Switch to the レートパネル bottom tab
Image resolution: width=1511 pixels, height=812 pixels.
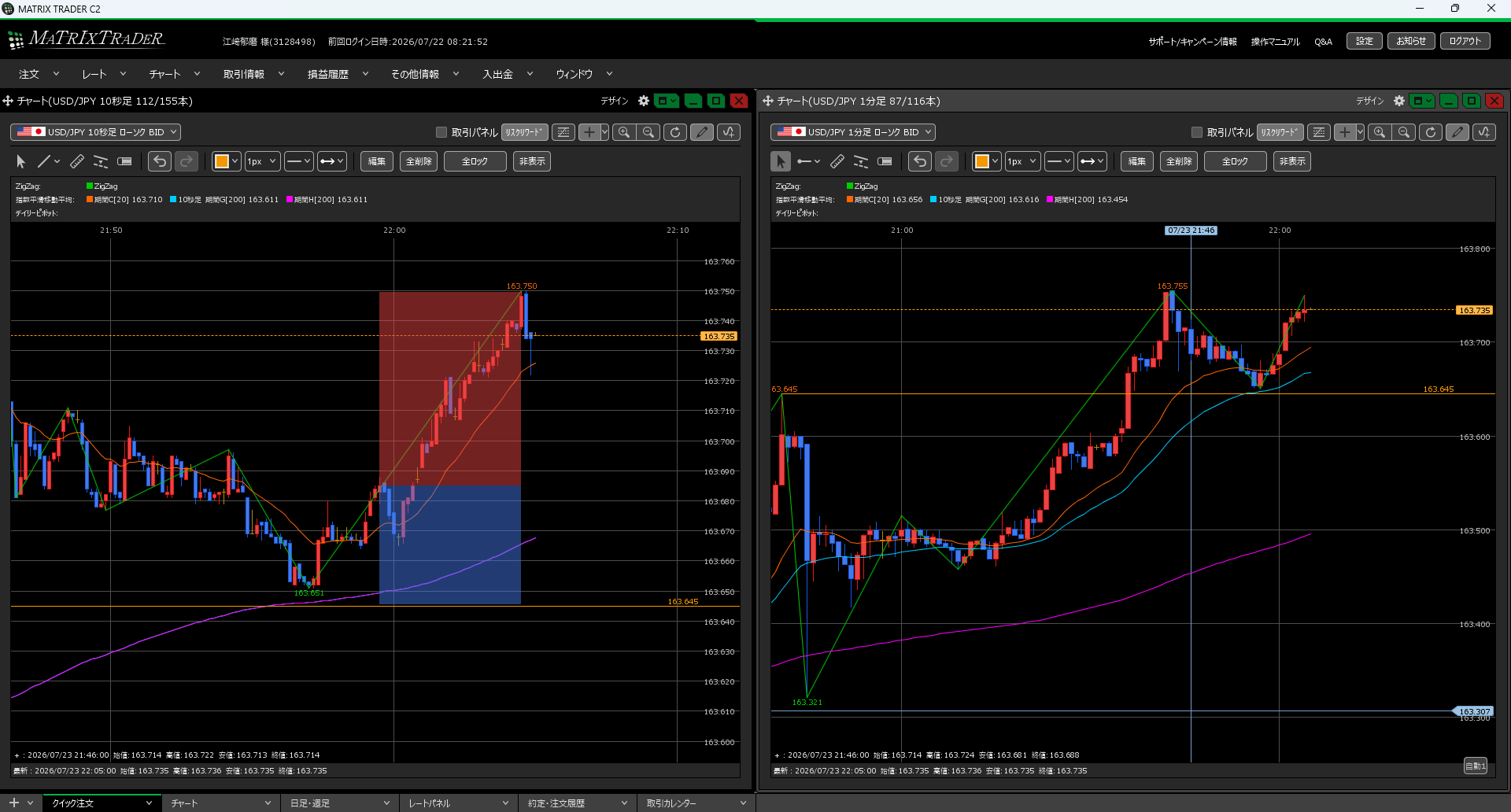(459, 803)
